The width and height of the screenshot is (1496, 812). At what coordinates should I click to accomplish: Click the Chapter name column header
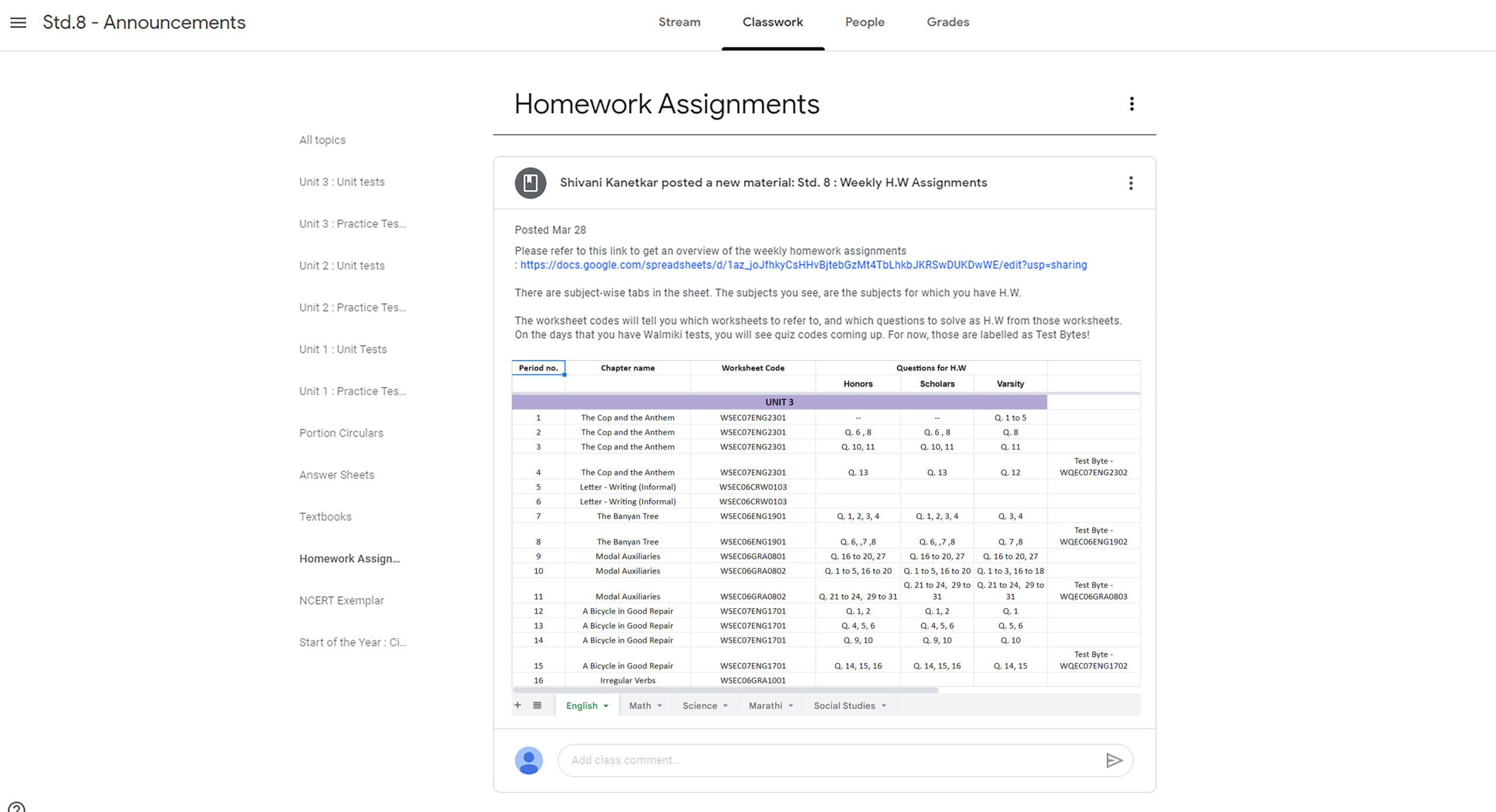click(x=628, y=368)
